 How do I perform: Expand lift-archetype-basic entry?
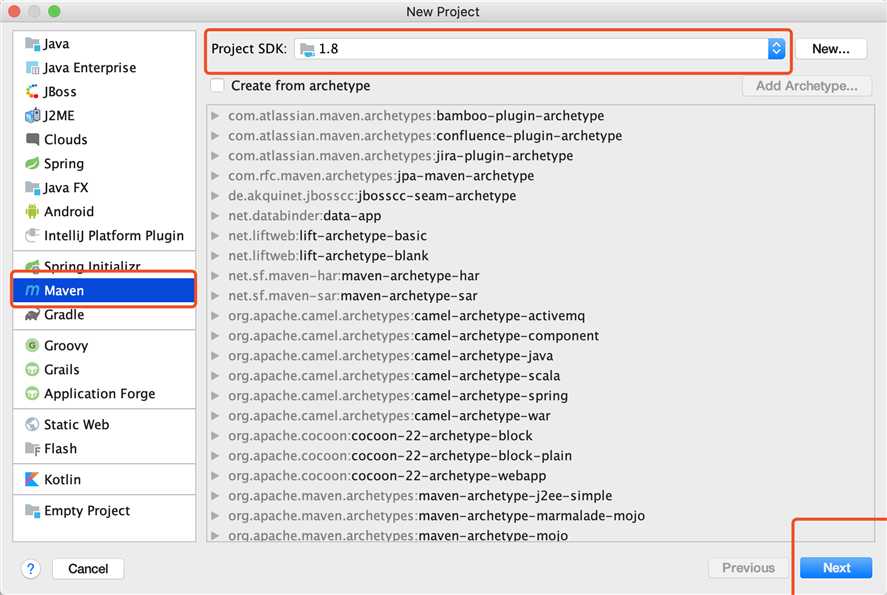pyautogui.click(x=215, y=236)
